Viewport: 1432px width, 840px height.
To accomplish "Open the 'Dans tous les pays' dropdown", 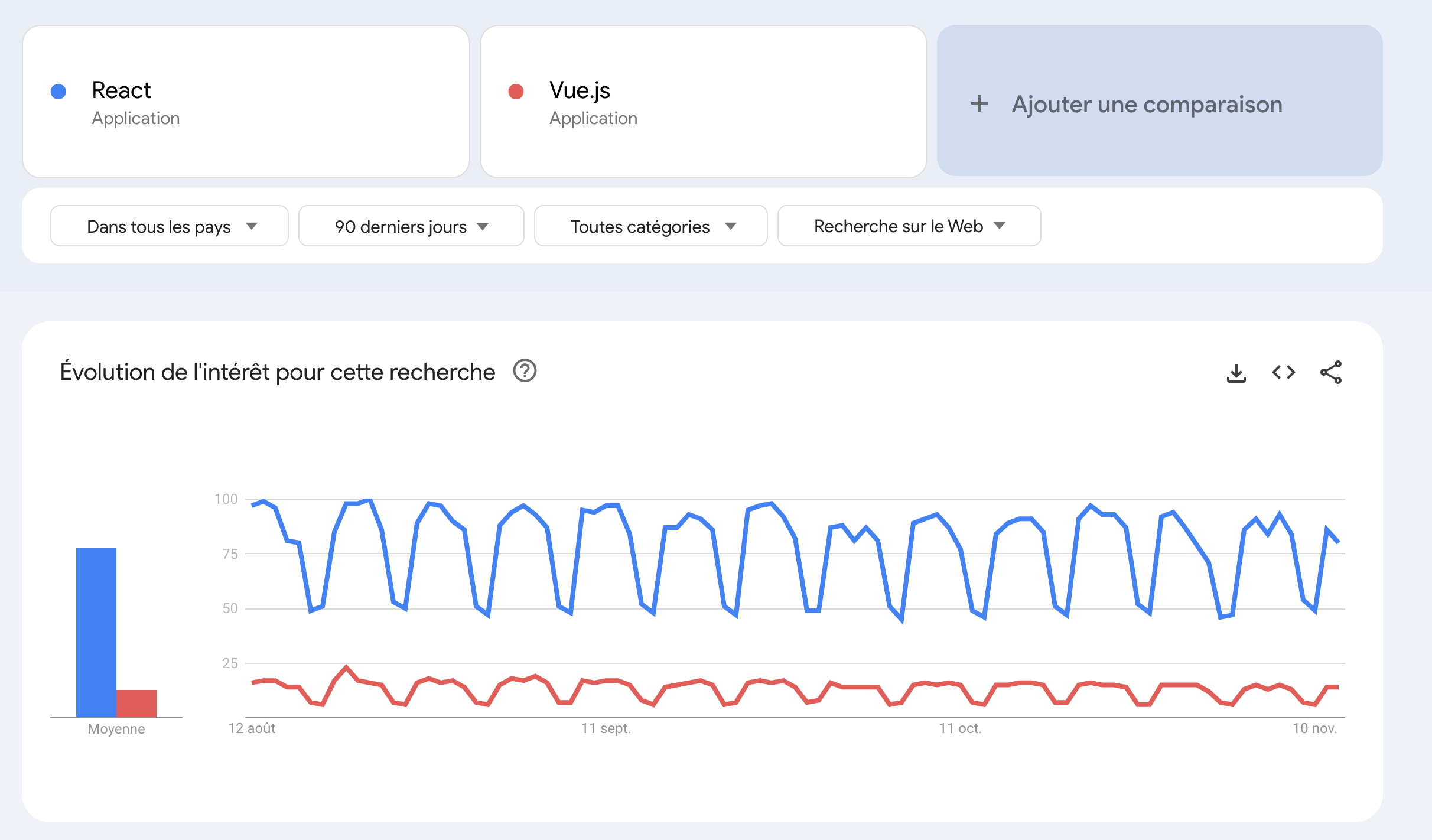I will (170, 226).
